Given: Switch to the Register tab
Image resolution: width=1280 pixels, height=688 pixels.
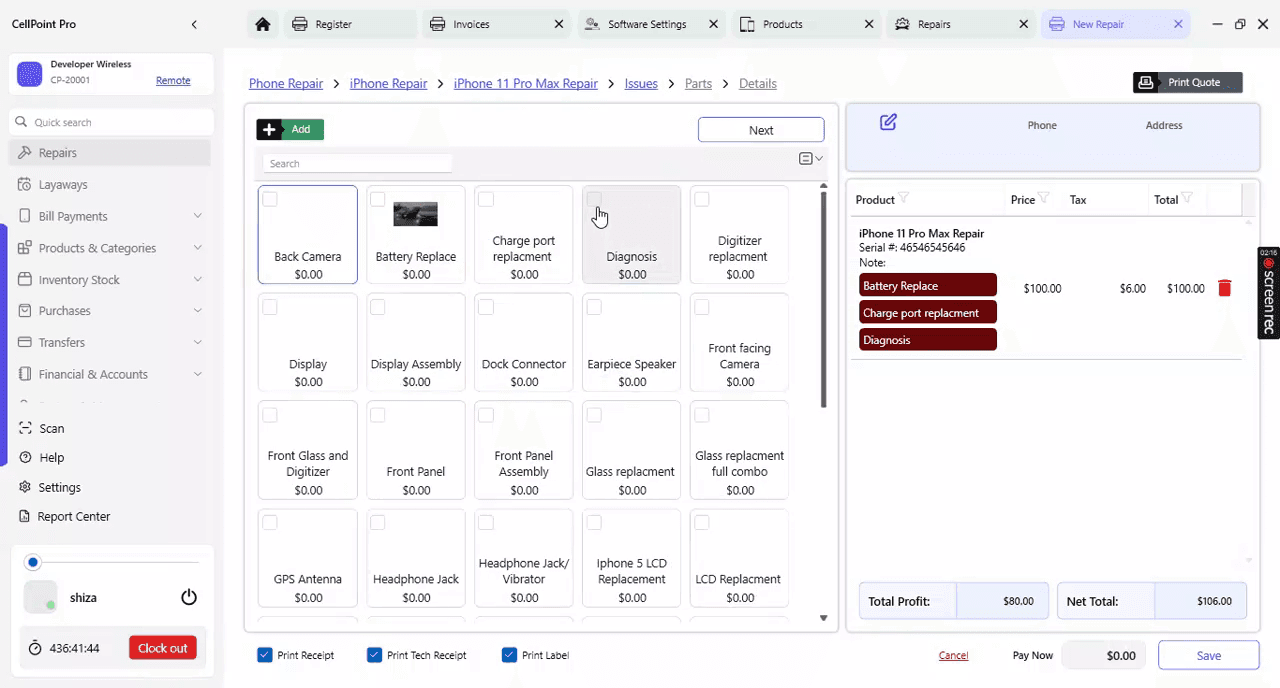Looking at the screenshot, I should coord(349,24).
